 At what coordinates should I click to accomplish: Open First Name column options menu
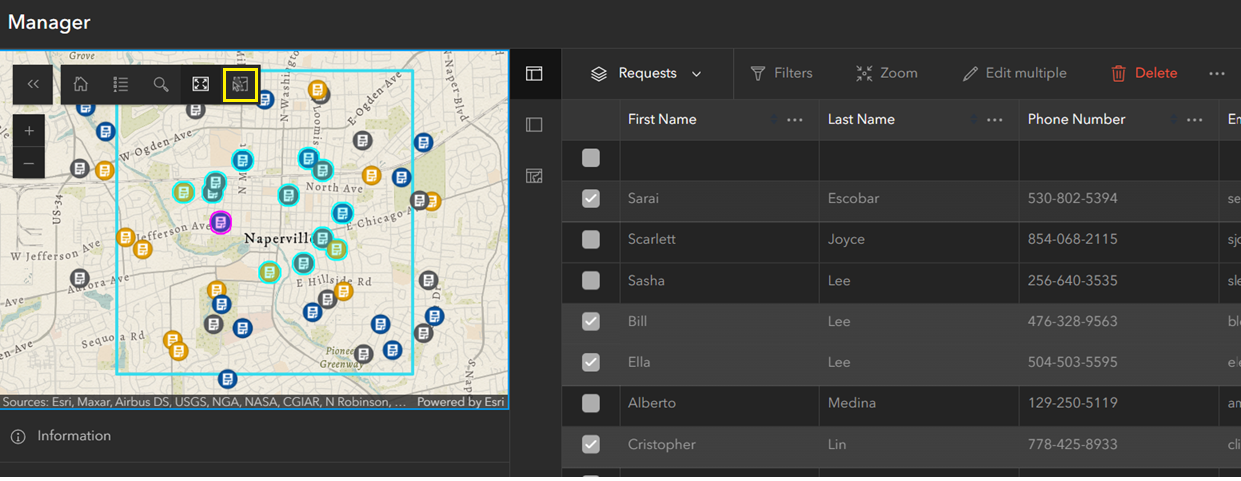click(795, 120)
